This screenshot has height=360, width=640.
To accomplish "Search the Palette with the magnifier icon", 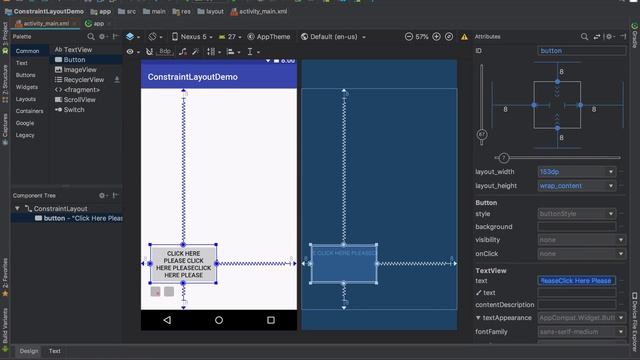I will [91, 37].
